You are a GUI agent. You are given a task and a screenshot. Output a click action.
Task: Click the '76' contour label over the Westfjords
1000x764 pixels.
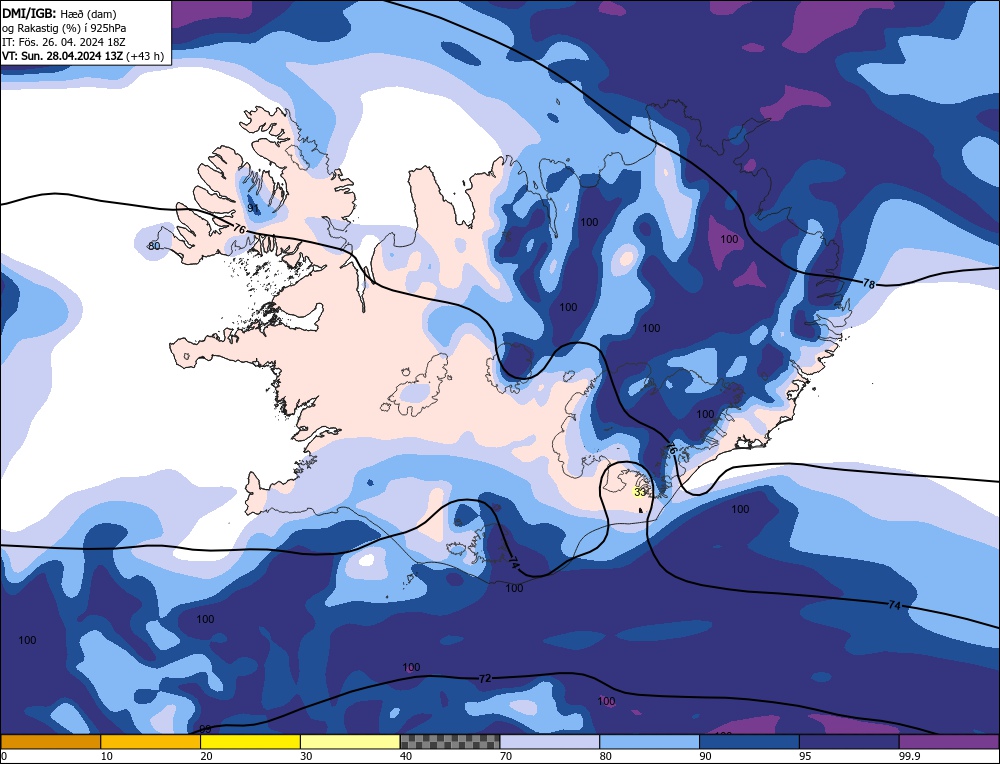tap(239, 228)
